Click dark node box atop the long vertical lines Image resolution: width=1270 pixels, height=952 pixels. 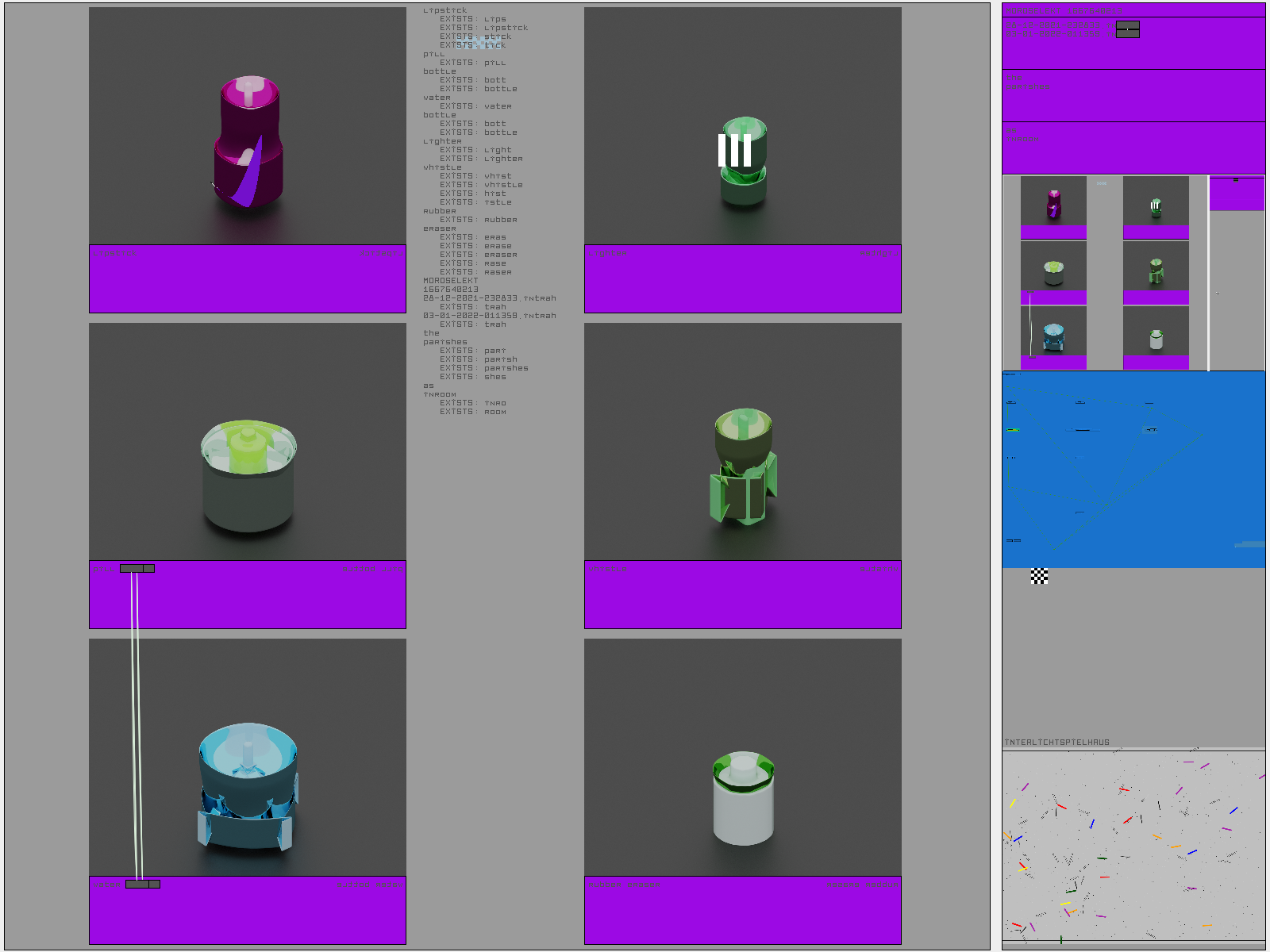137,568
